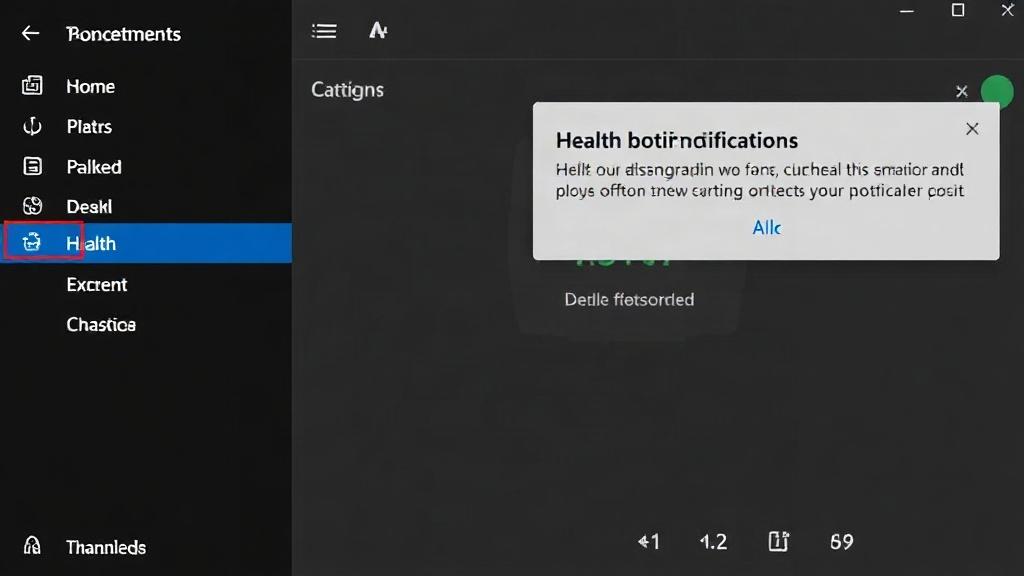Open the hamburger list menu icon
Screen dimensions: 1024x576
324,31
